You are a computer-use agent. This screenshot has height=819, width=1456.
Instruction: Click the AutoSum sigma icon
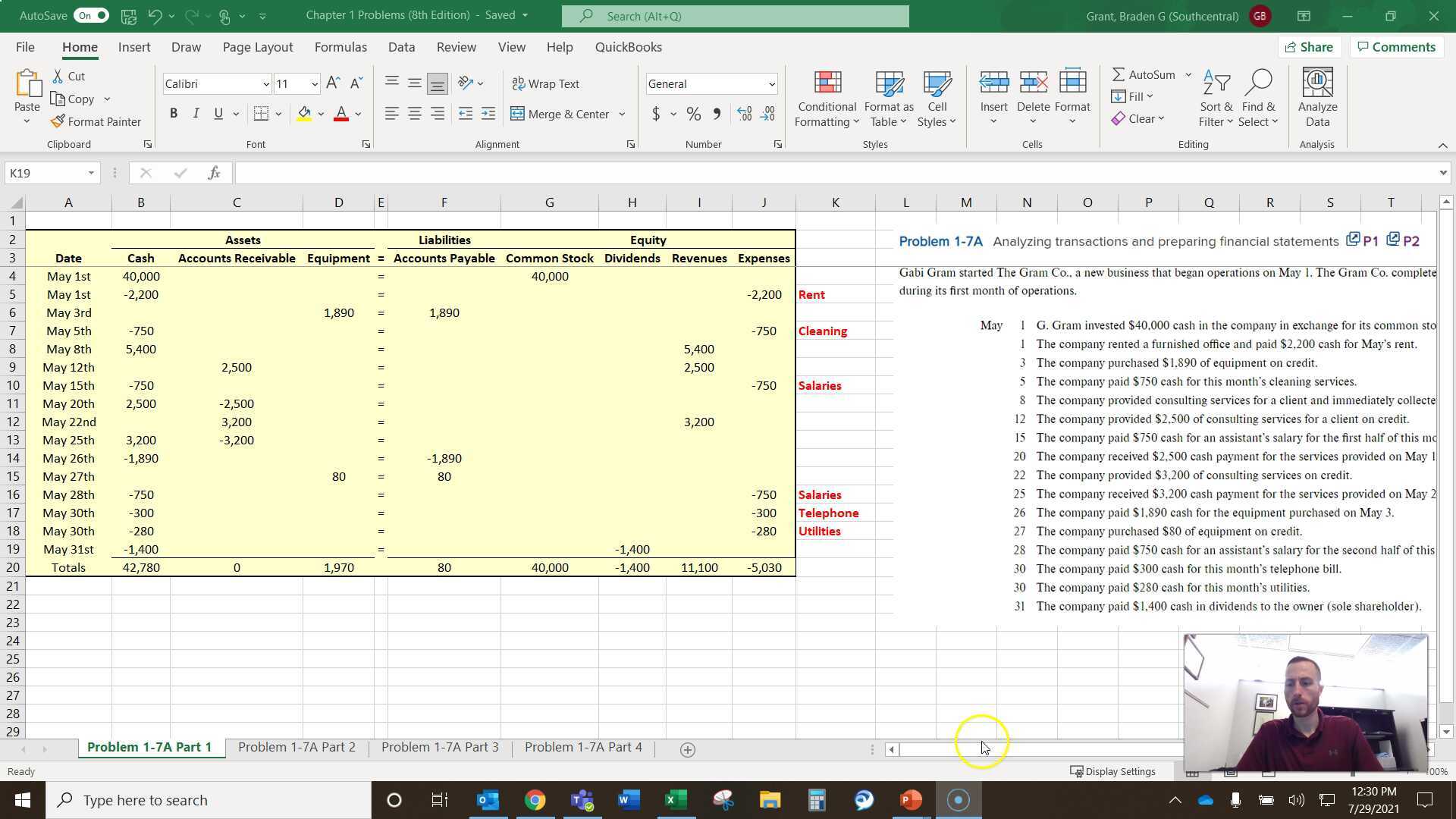tap(1119, 74)
